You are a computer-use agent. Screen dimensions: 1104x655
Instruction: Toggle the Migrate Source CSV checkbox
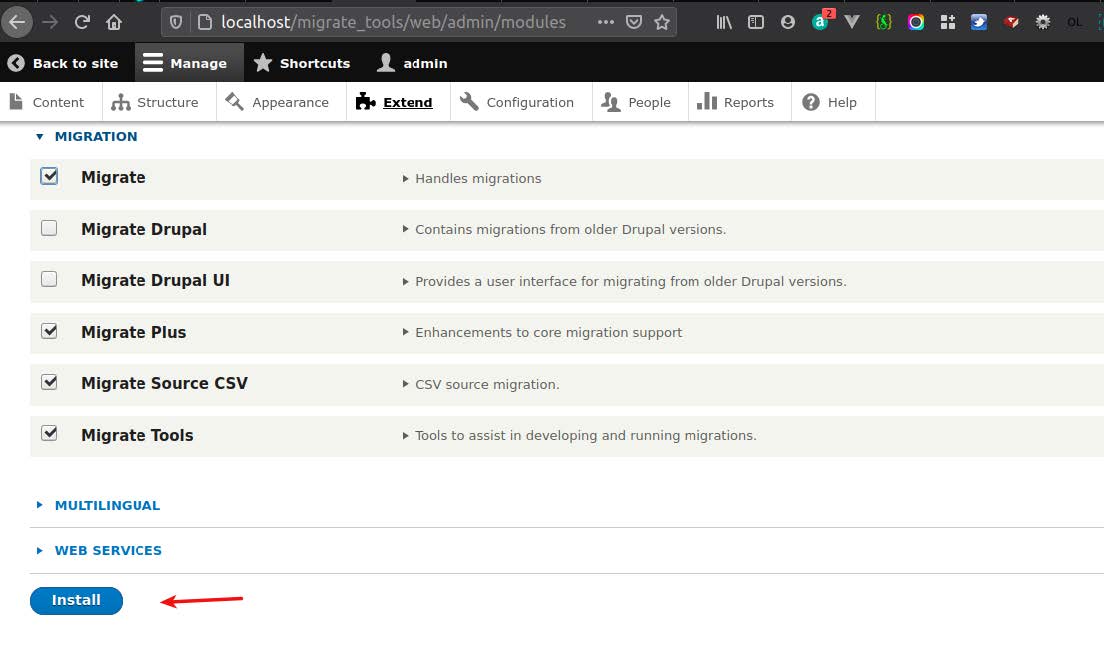click(49, 382)
